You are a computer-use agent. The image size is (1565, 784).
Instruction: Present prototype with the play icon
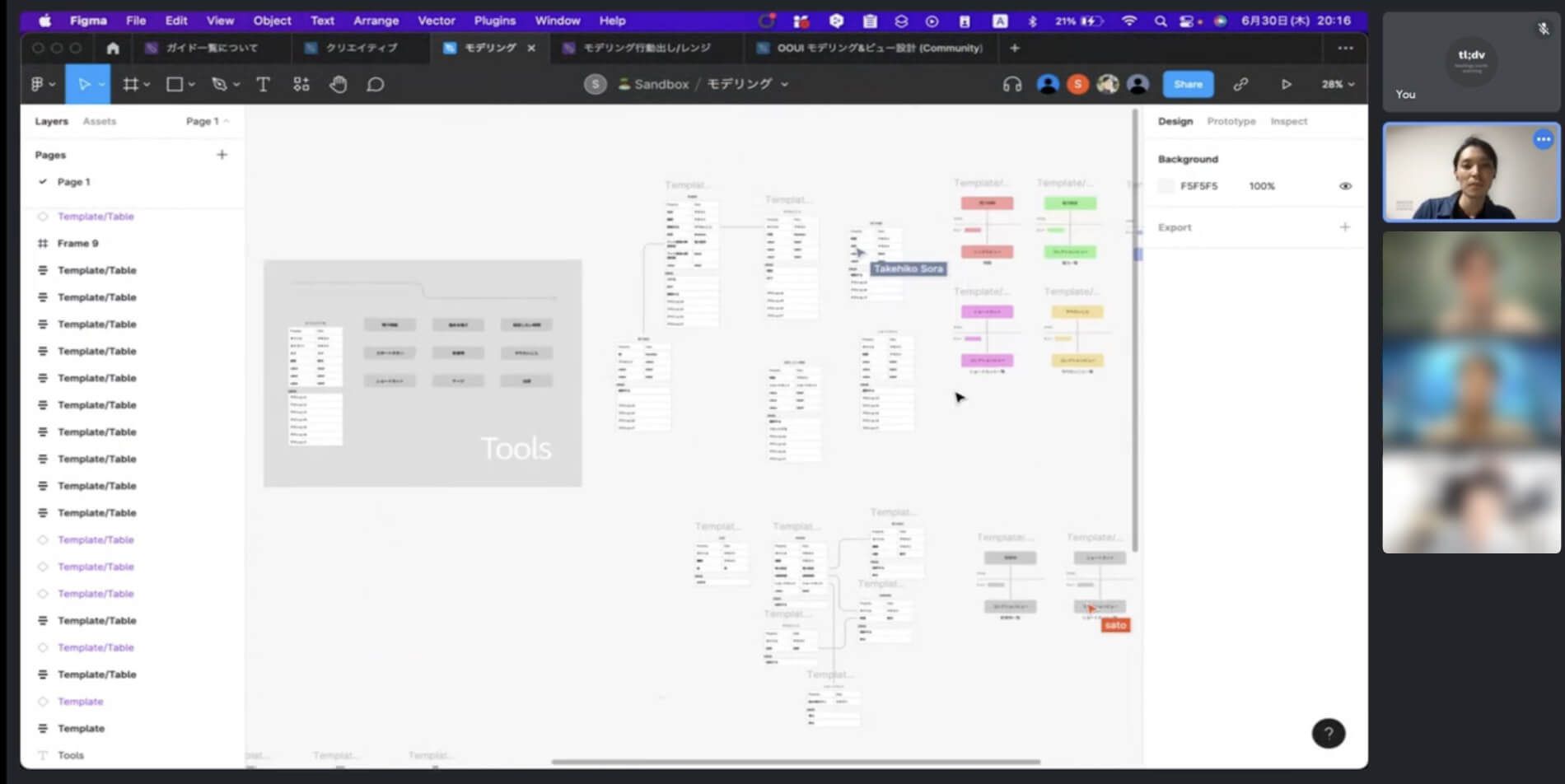pyautogui.click(x=1287, y=84)
